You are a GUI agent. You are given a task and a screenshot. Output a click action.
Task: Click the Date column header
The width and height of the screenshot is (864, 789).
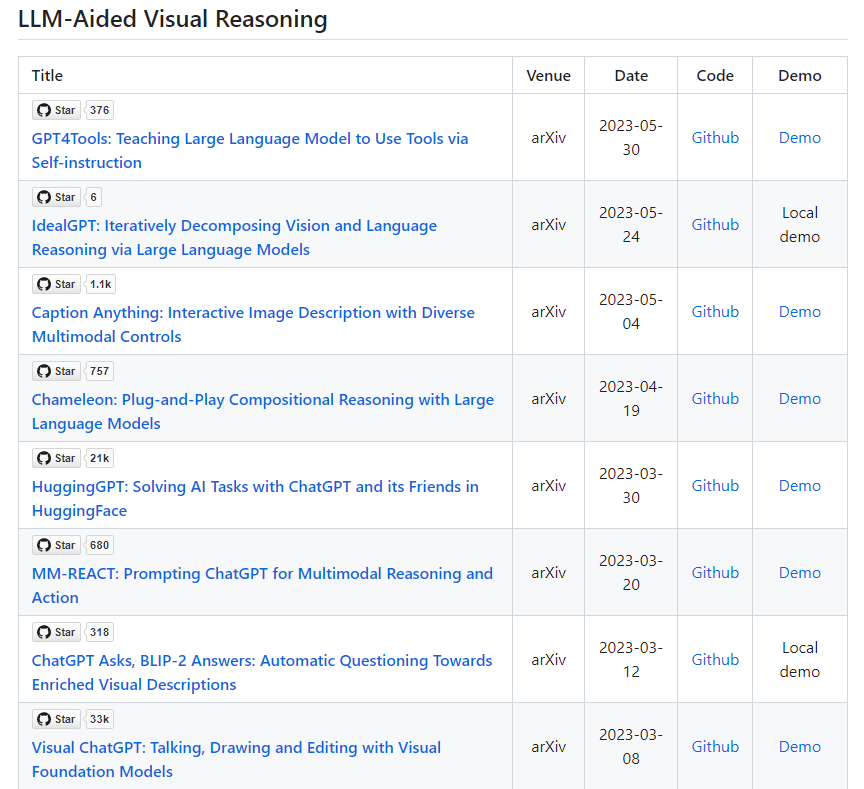click(x=631, y=75)
